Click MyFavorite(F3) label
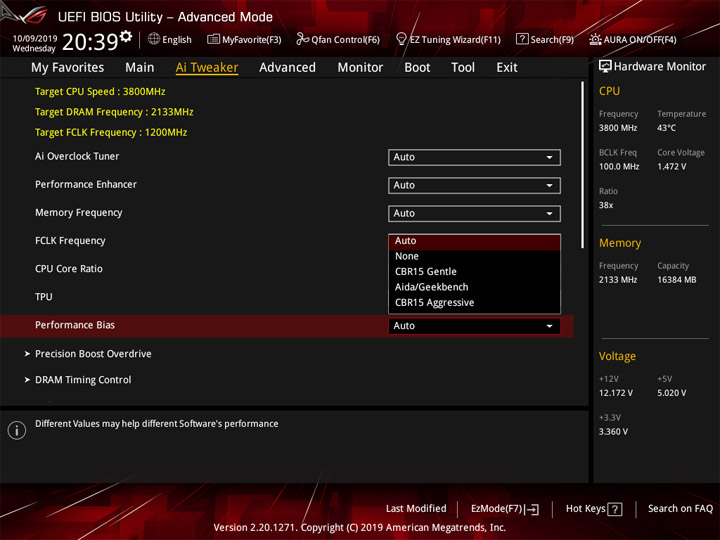 252,40
